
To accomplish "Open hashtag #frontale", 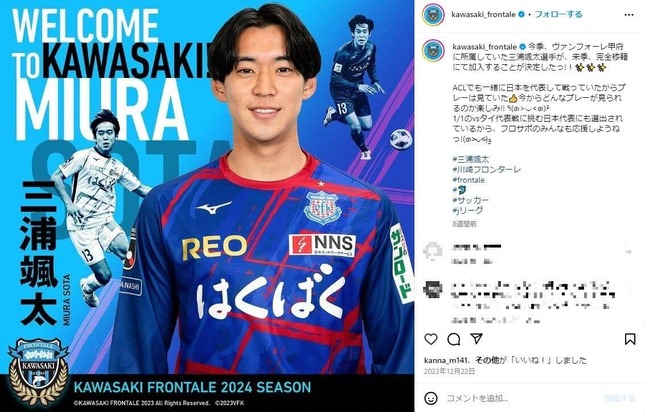I will (x=469, y=180).
